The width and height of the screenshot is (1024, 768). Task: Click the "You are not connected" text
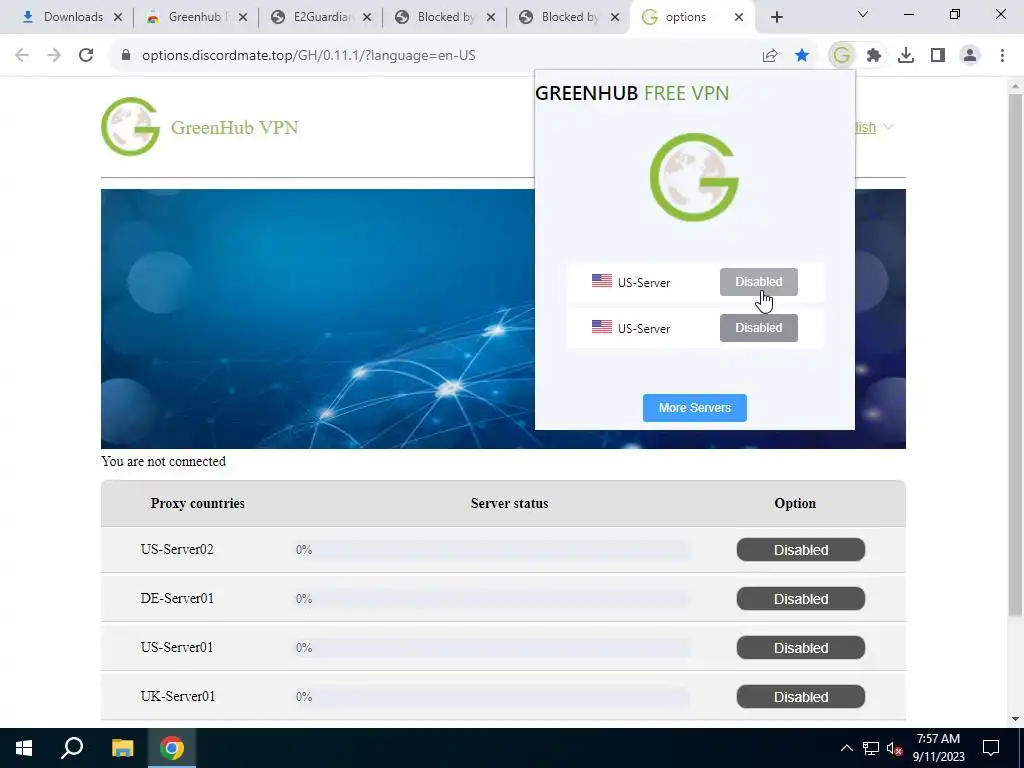pyautogui.click(x=163, y=461)
